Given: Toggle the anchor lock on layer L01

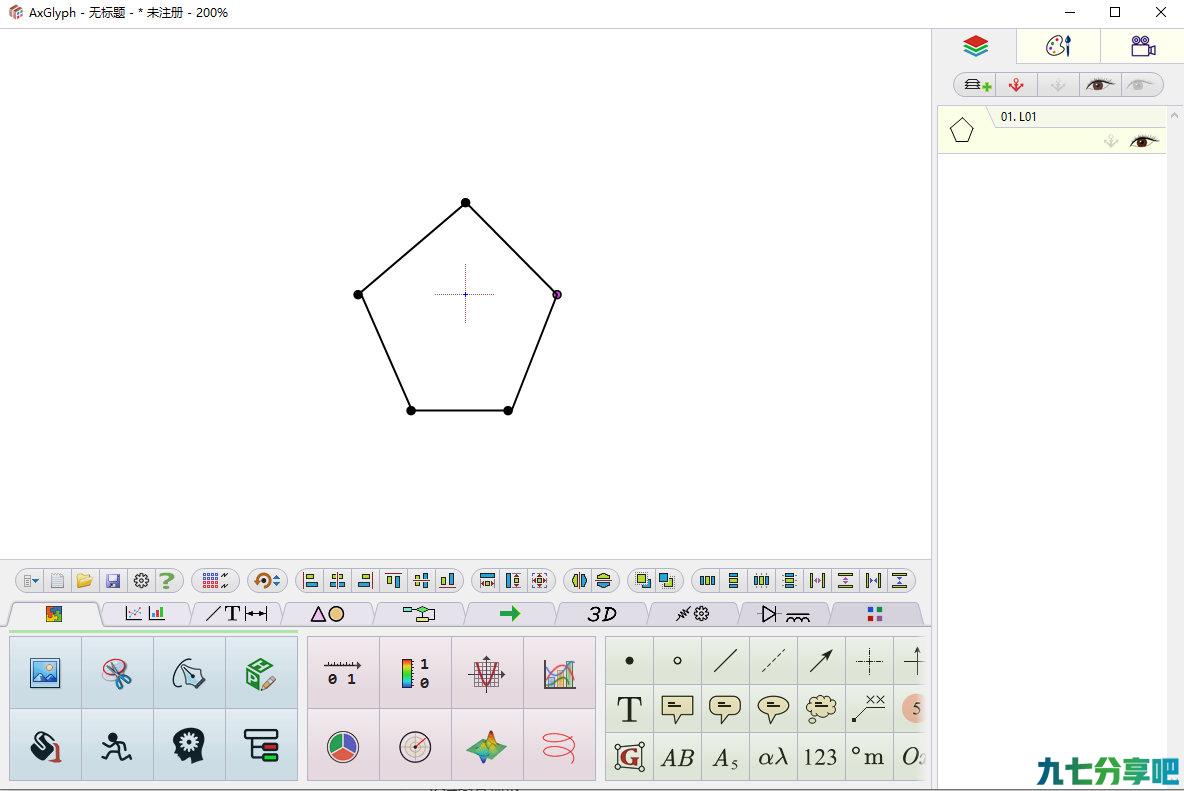Looking at the screenshot, I should point(1111,141).
